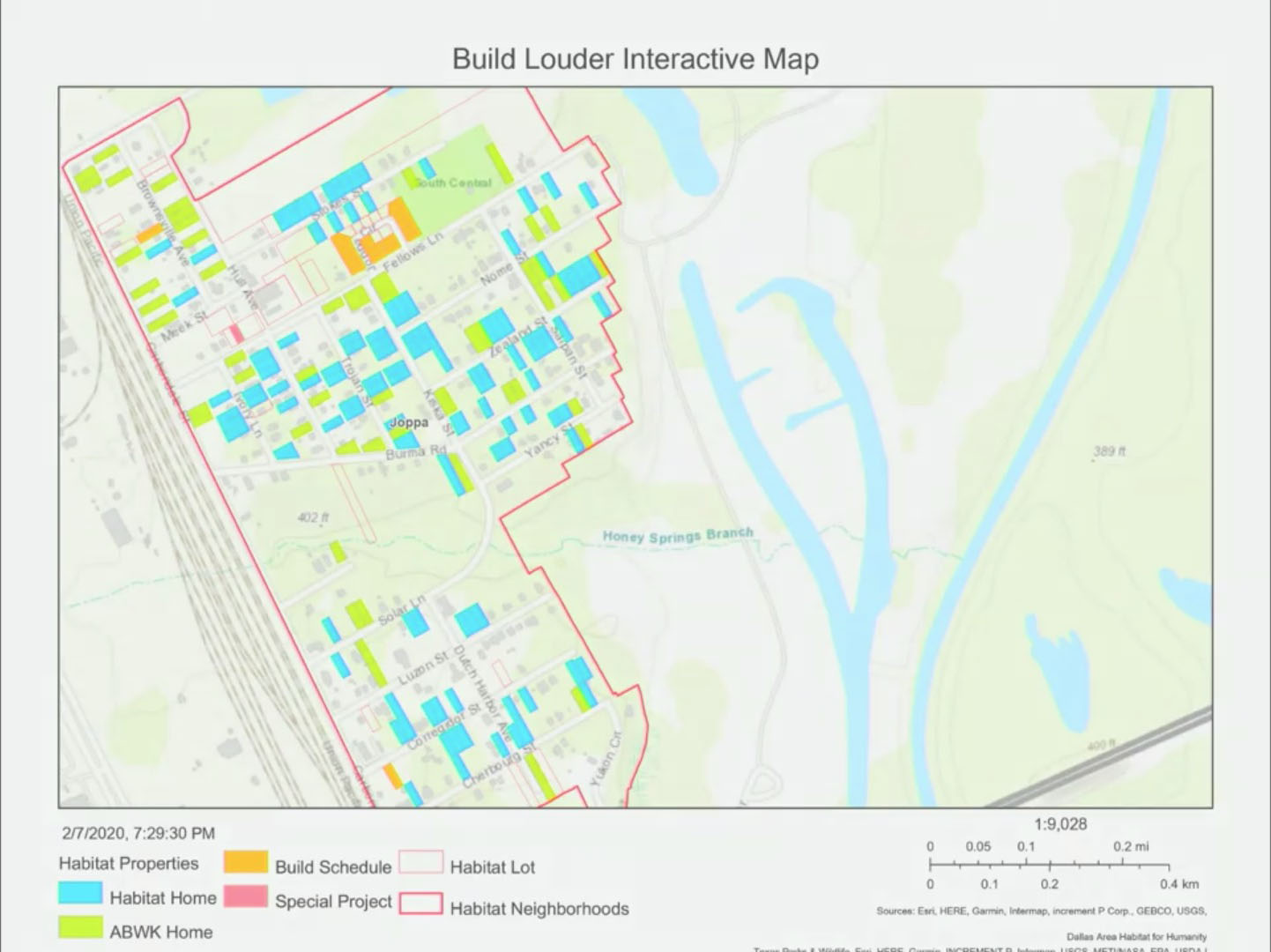
Task: Click the 'Nome St' street label
Action: [503, 268]
